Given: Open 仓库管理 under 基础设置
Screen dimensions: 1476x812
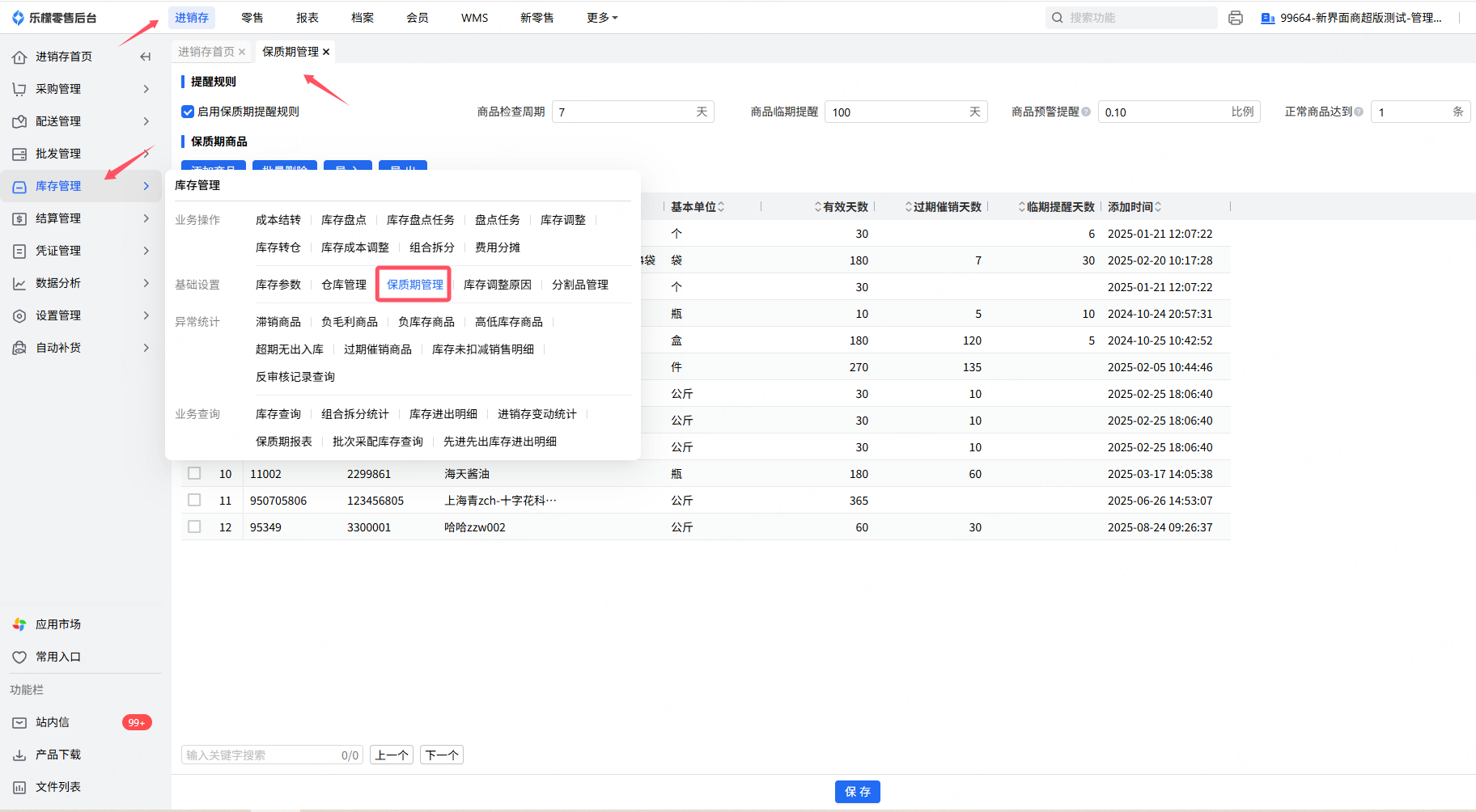Looking at the screenshot, I should 344,285.
